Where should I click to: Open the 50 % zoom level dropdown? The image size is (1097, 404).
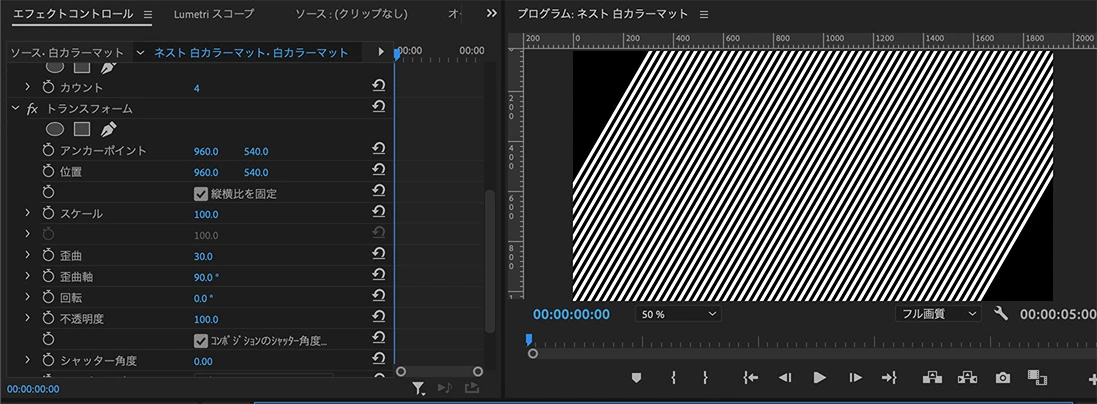[x=678, y=314]
